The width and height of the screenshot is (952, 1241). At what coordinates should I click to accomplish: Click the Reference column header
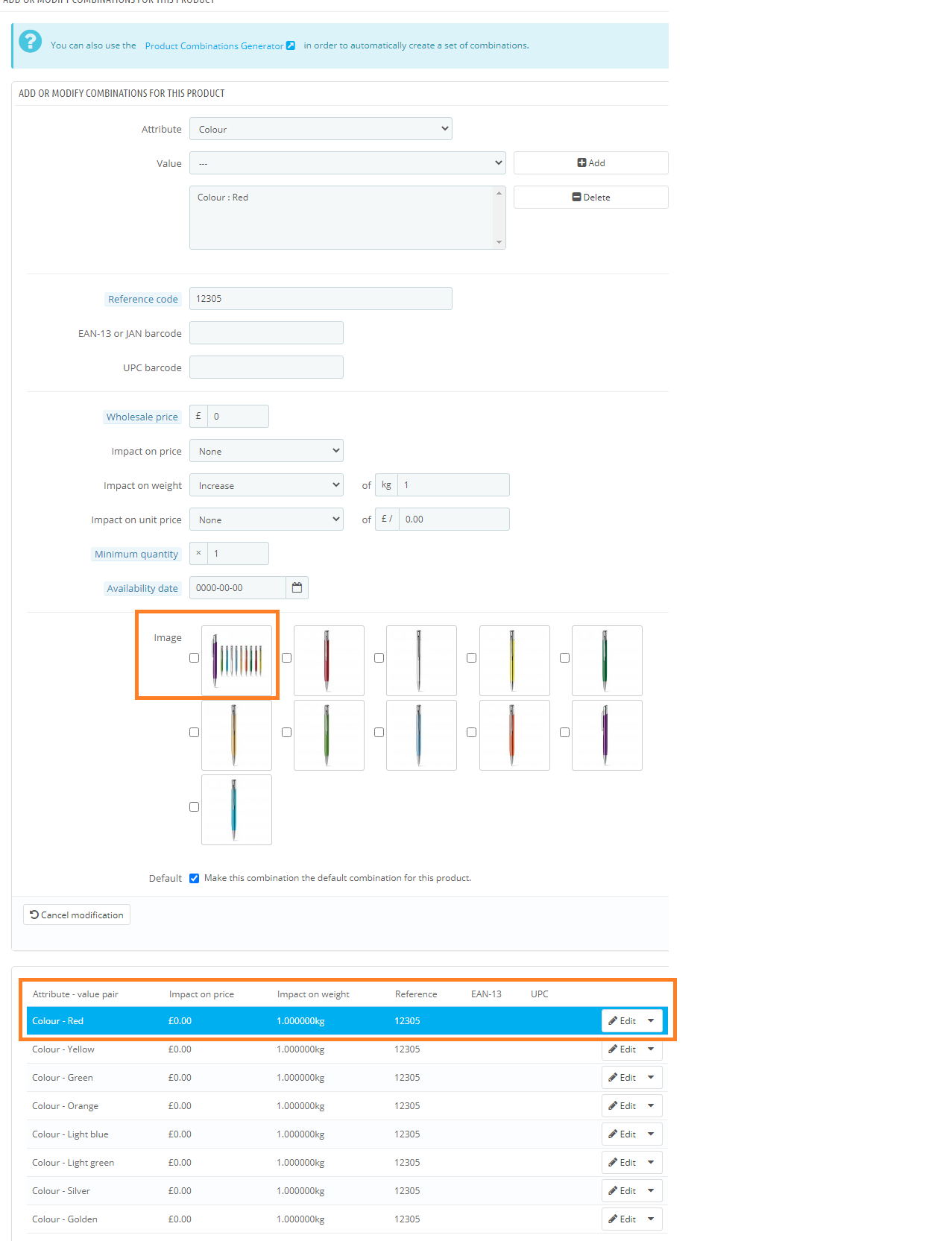pyautogui.click(x=416, y=994)
